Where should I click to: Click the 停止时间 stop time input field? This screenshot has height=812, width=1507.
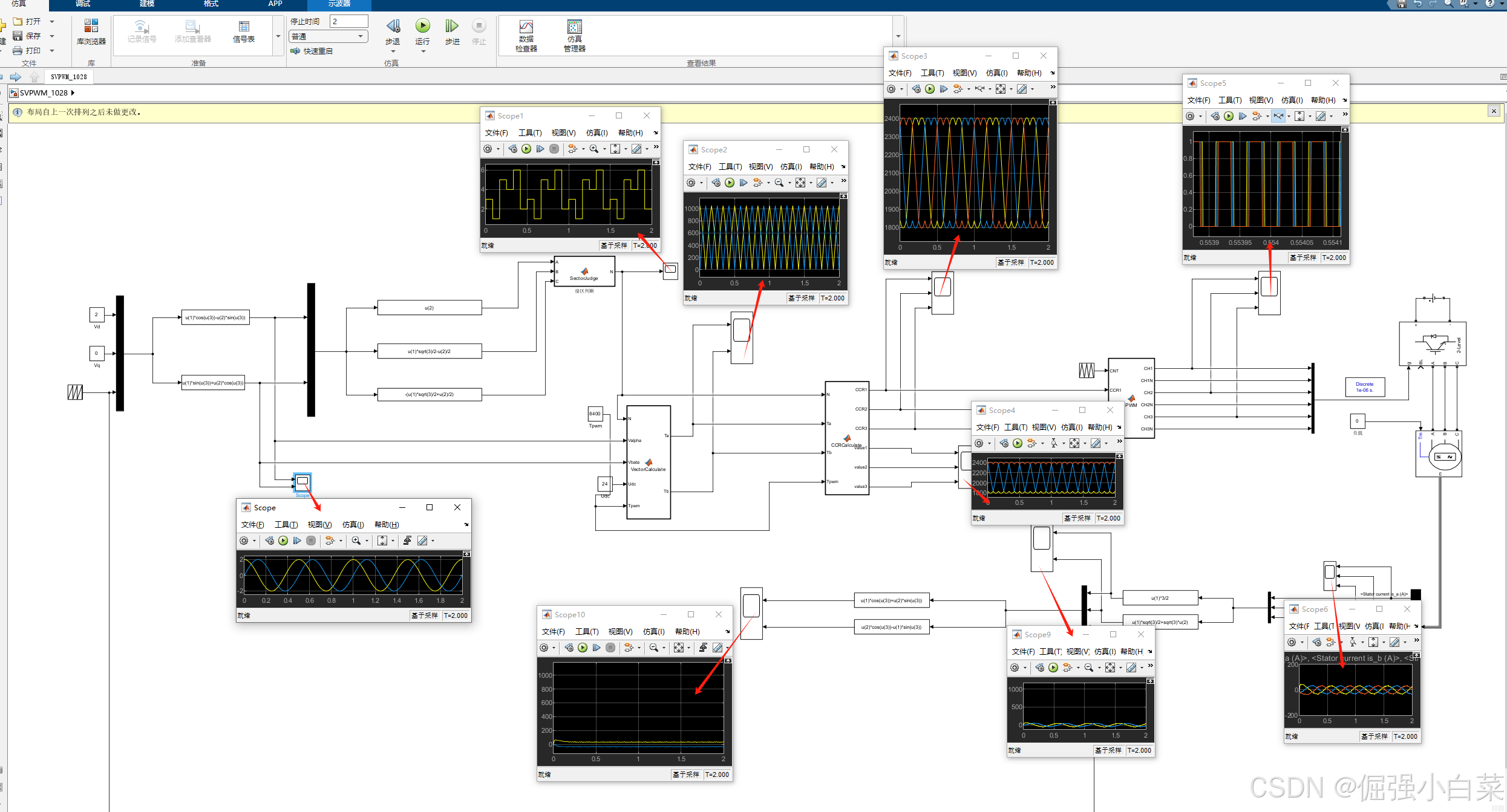click(349, 21)
